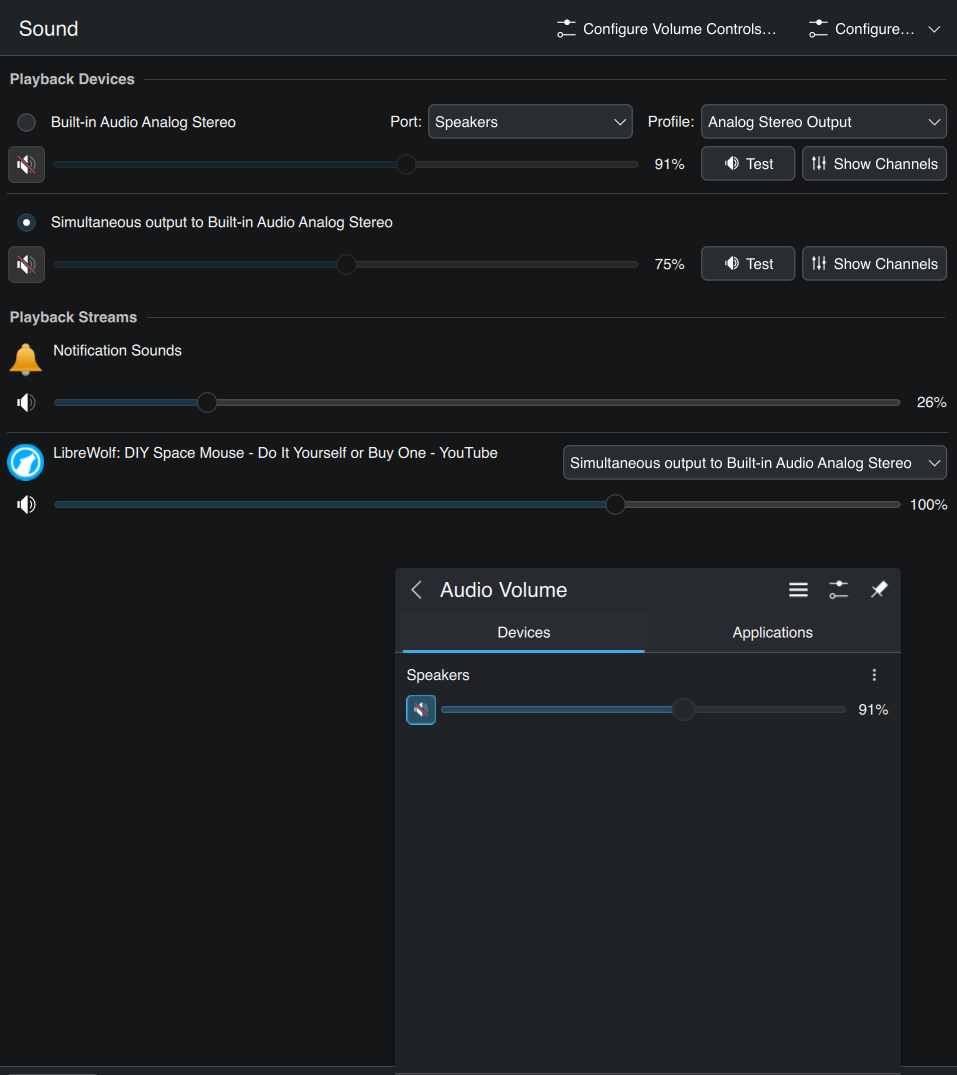
Task: Open audio settings from the popup sliders icon
Action: [x=838, y=590]
